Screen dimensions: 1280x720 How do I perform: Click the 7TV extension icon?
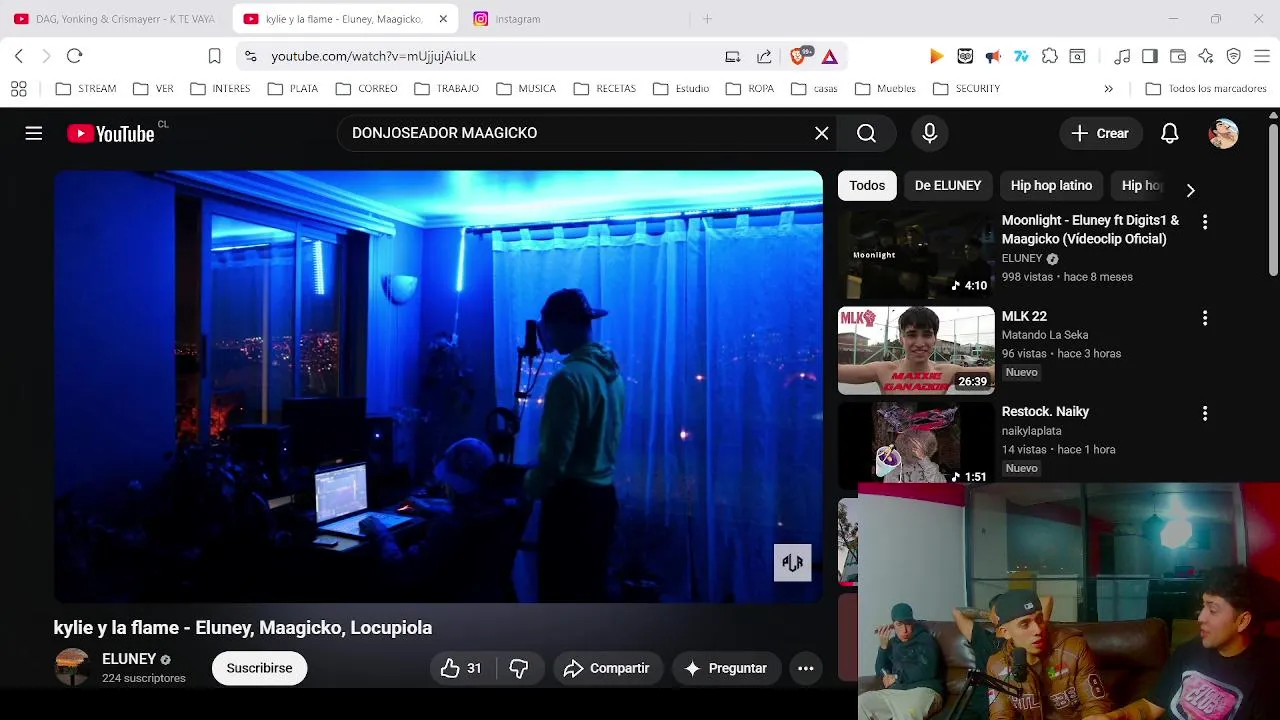point(1021,56)
